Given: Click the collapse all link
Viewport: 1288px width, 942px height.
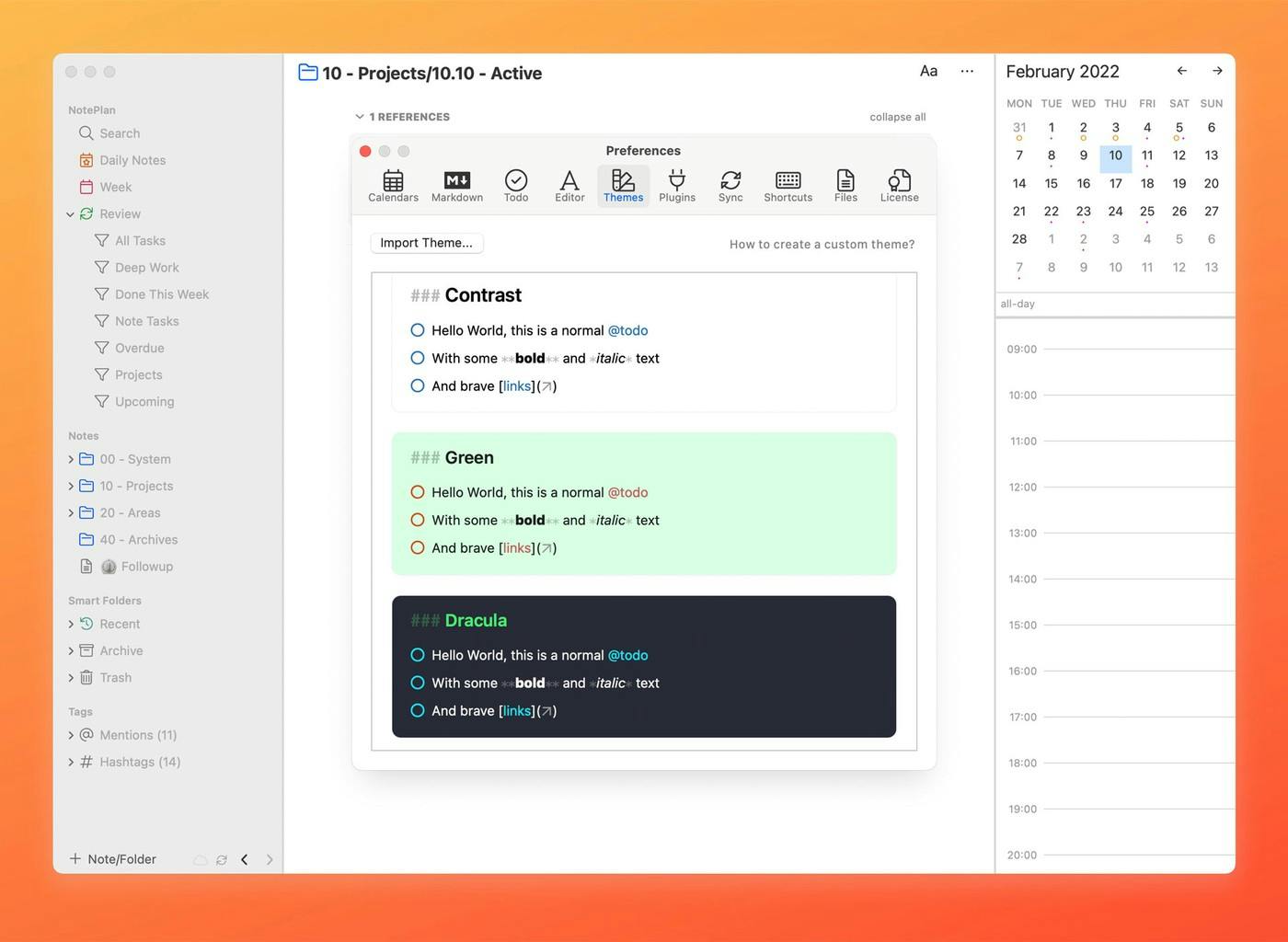Looking at the screenshot, I should pos(898,117).
